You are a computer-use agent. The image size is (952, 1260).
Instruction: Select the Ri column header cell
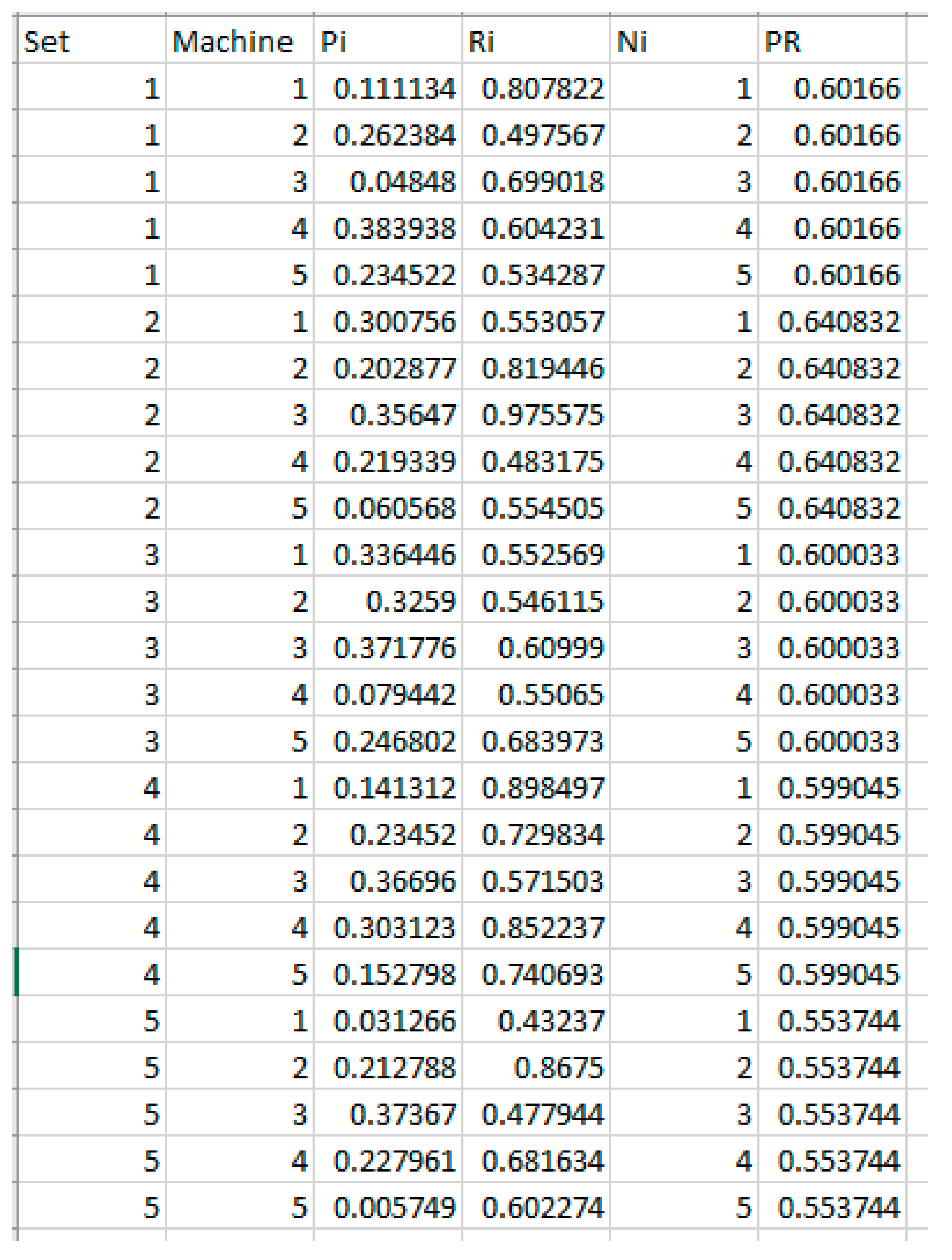(535, 41)
